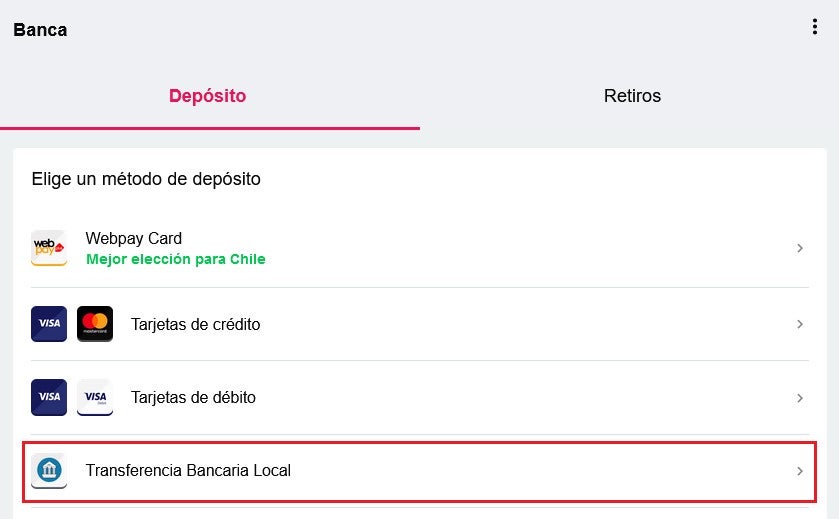Open the three-dot more options menu
The height and width of the screenshot is (519, 839).
pos(814,26)
